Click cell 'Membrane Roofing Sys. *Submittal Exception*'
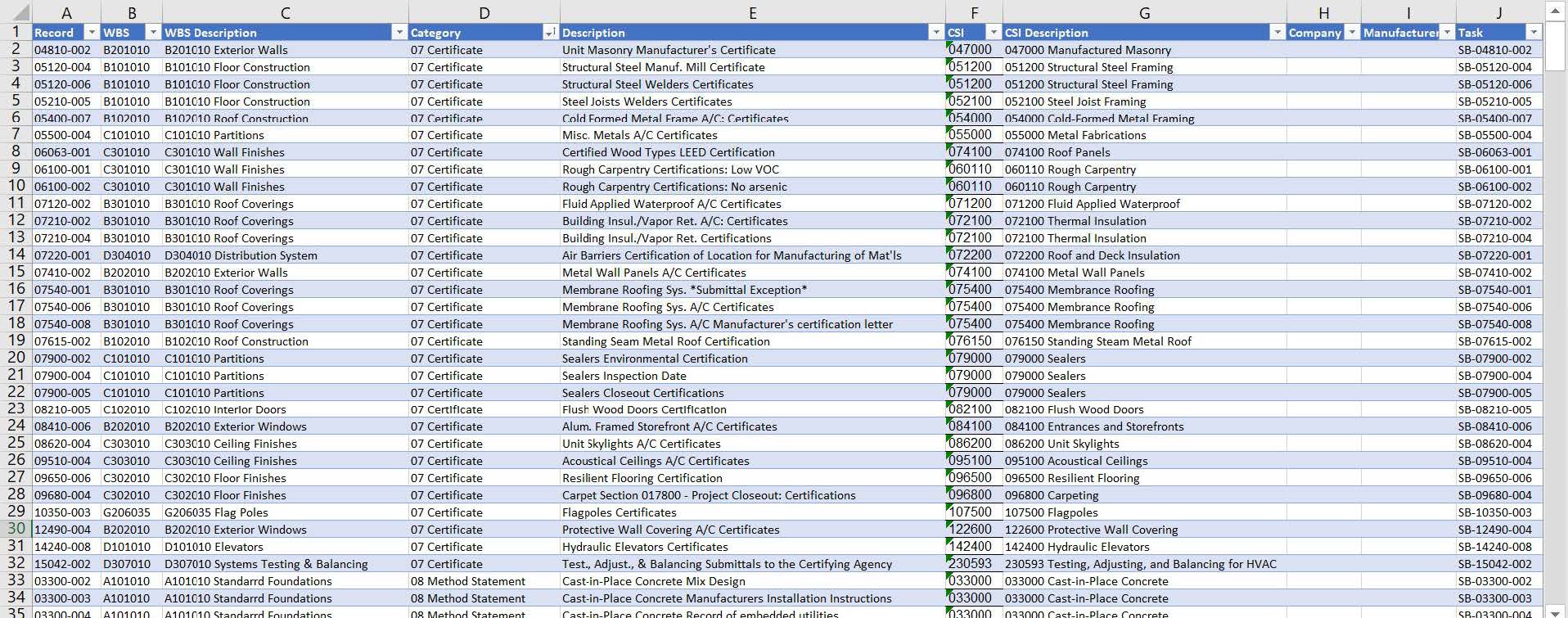1568x618 pixels. (752, 290)
